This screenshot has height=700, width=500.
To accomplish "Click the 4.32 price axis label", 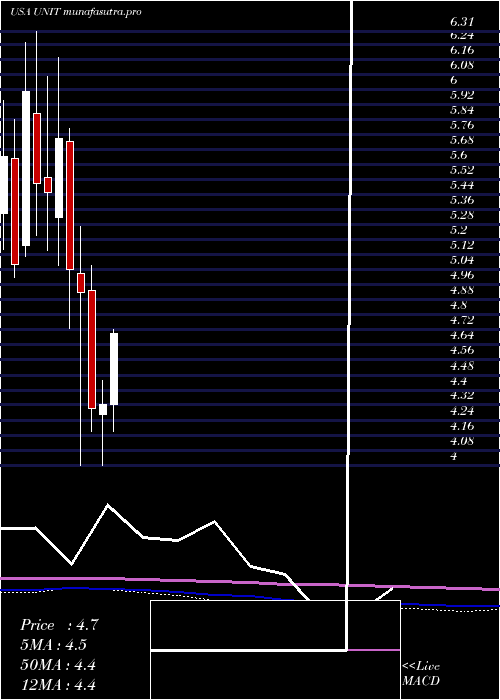I will [462, 396].
